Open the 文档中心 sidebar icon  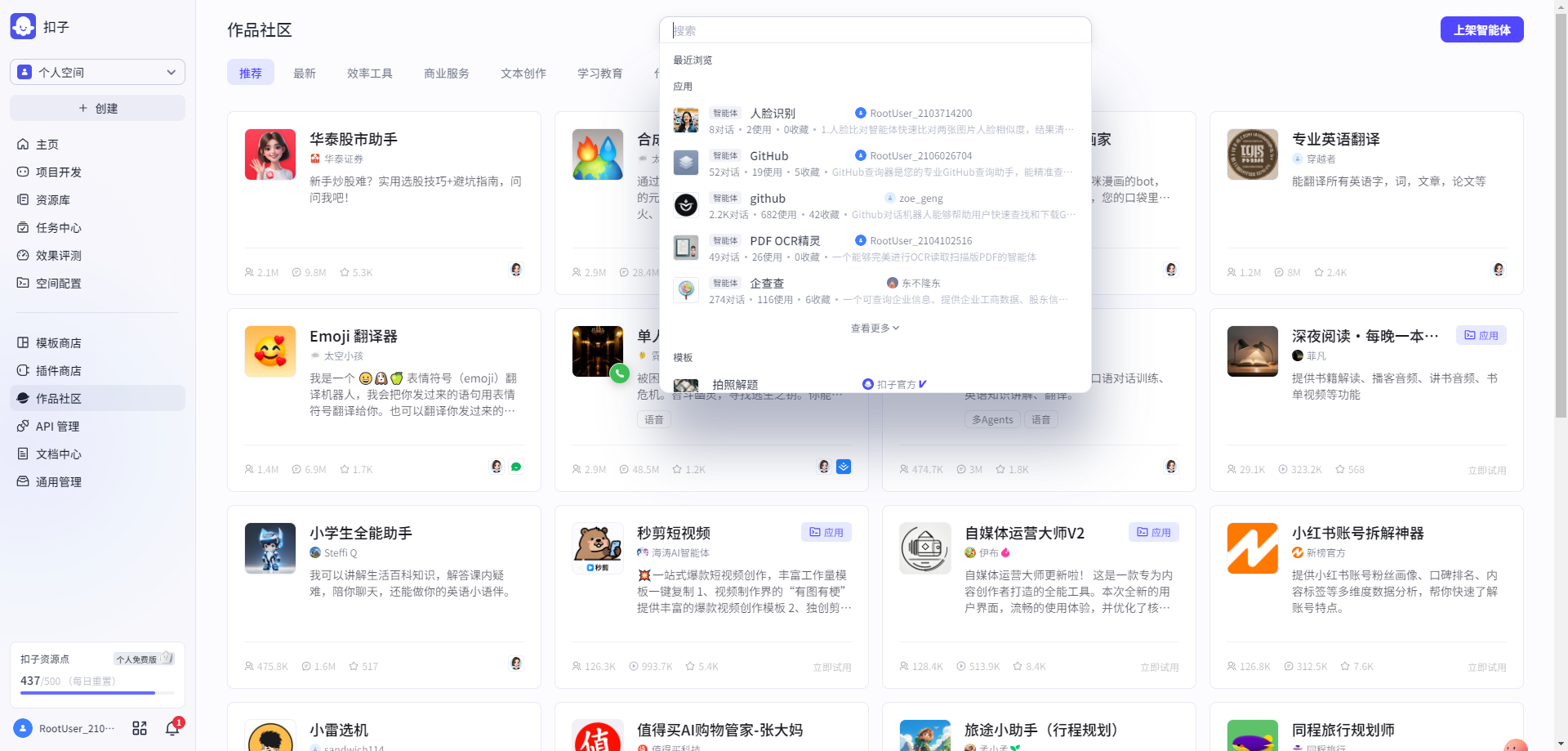tap(23, 454)
